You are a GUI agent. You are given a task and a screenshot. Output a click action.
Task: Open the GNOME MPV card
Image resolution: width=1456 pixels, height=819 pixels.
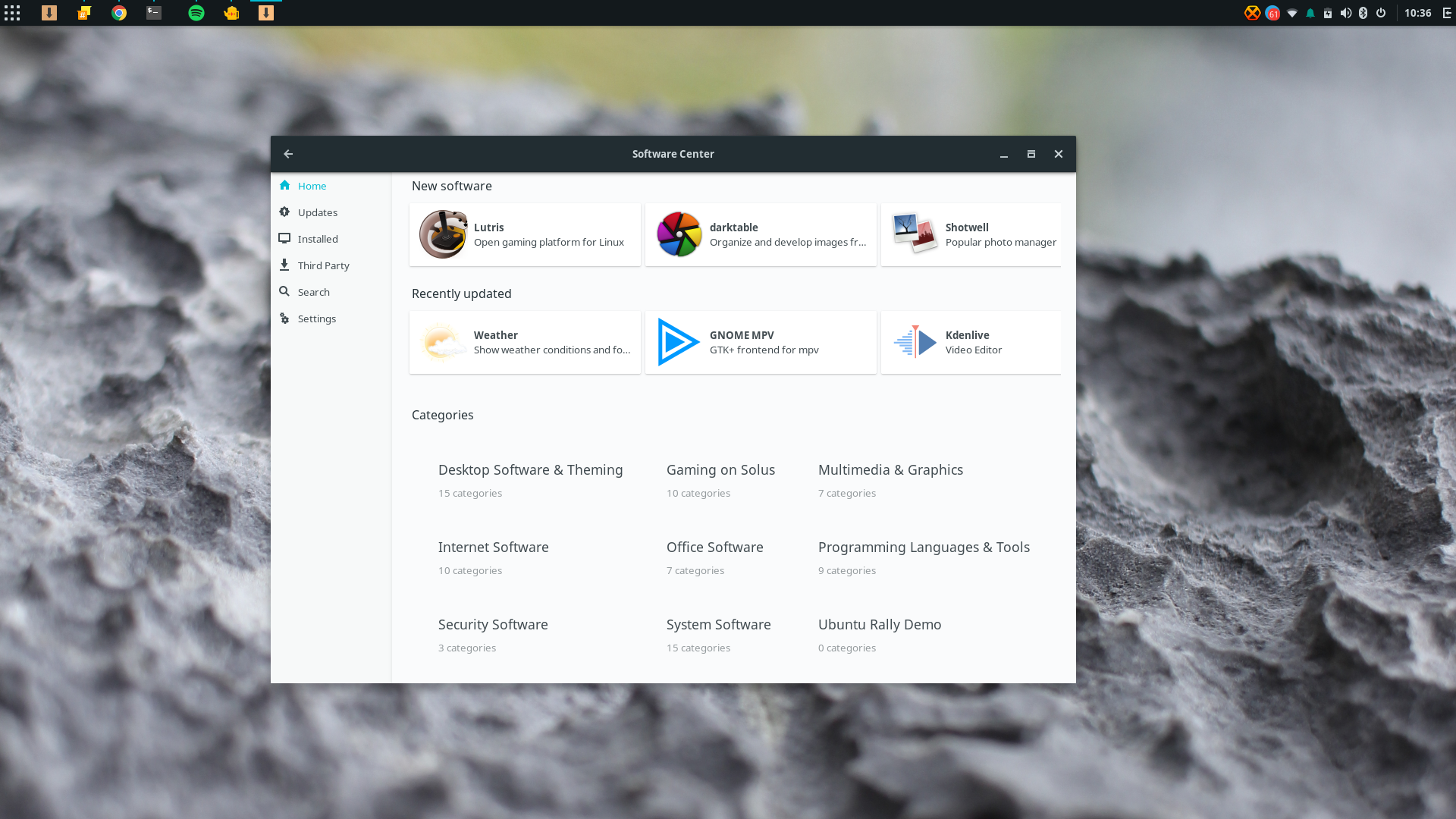point(761,342)
